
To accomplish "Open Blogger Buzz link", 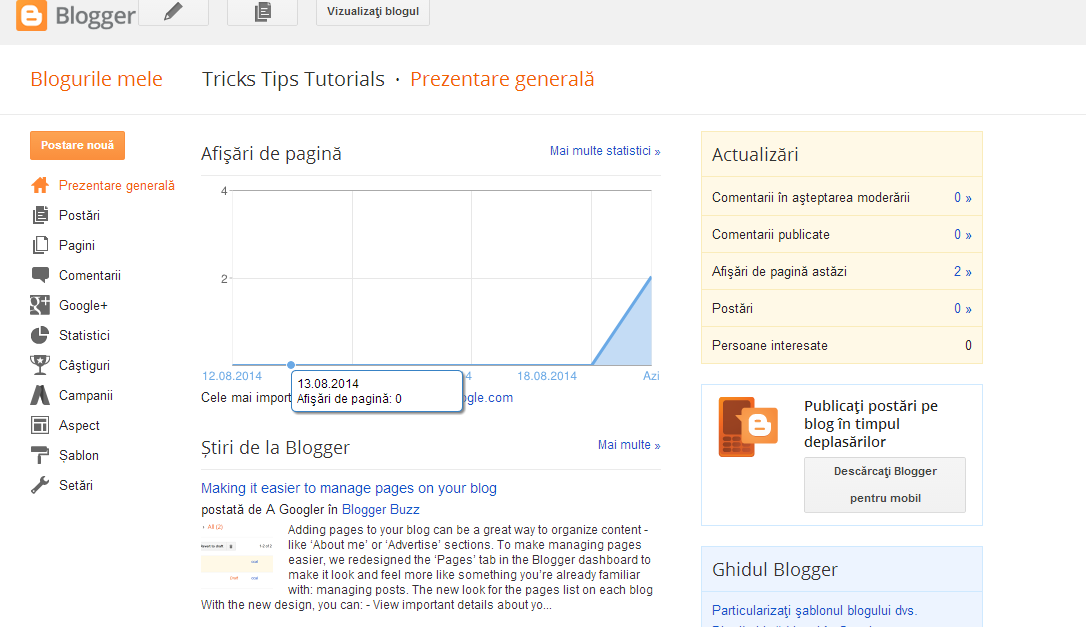I will pyautogui.click(x=381, y=510).
